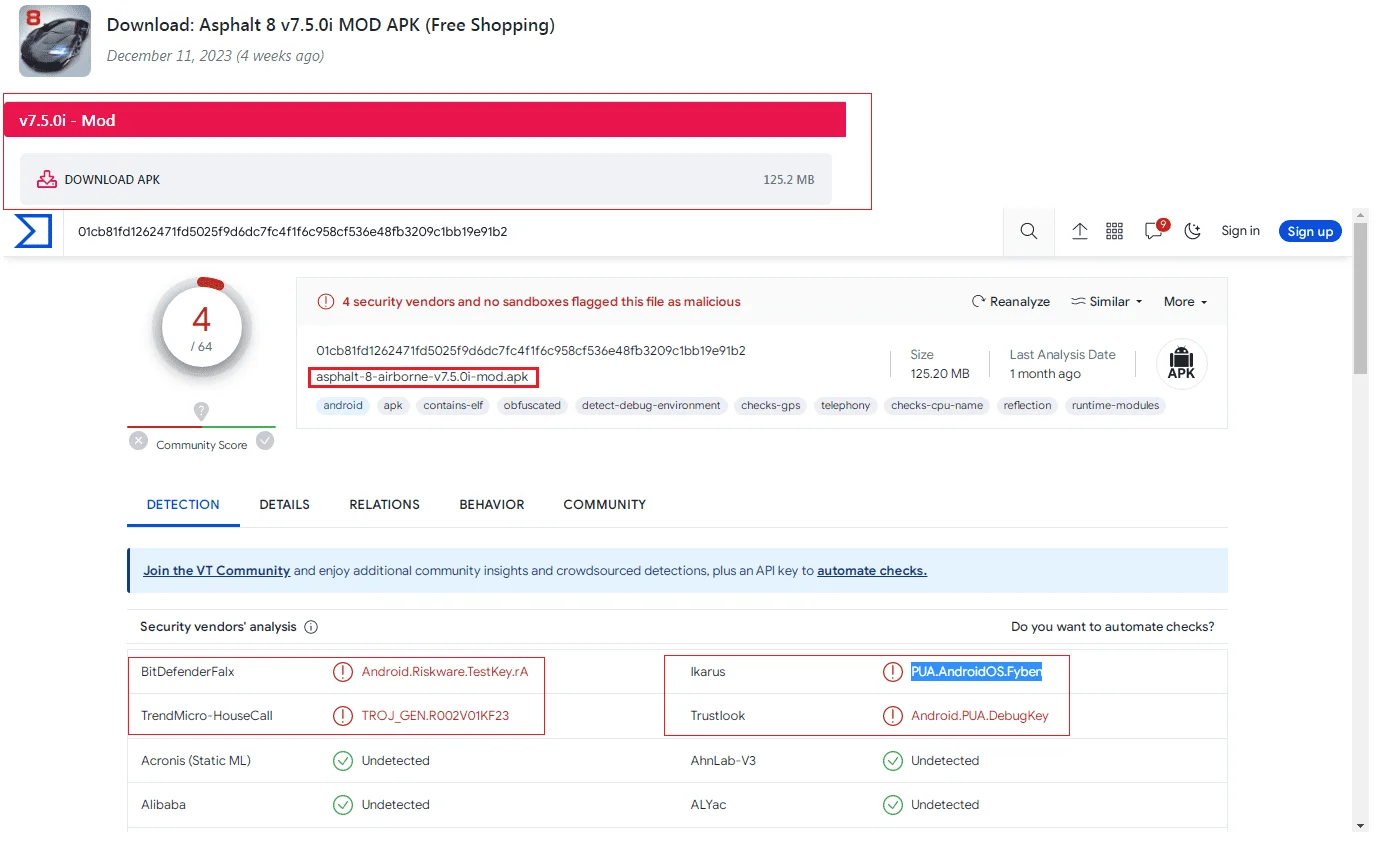The height and width of the screenshot is (846, 1376).
Task: Click the file hash search input field
Action: pos(533,231)
